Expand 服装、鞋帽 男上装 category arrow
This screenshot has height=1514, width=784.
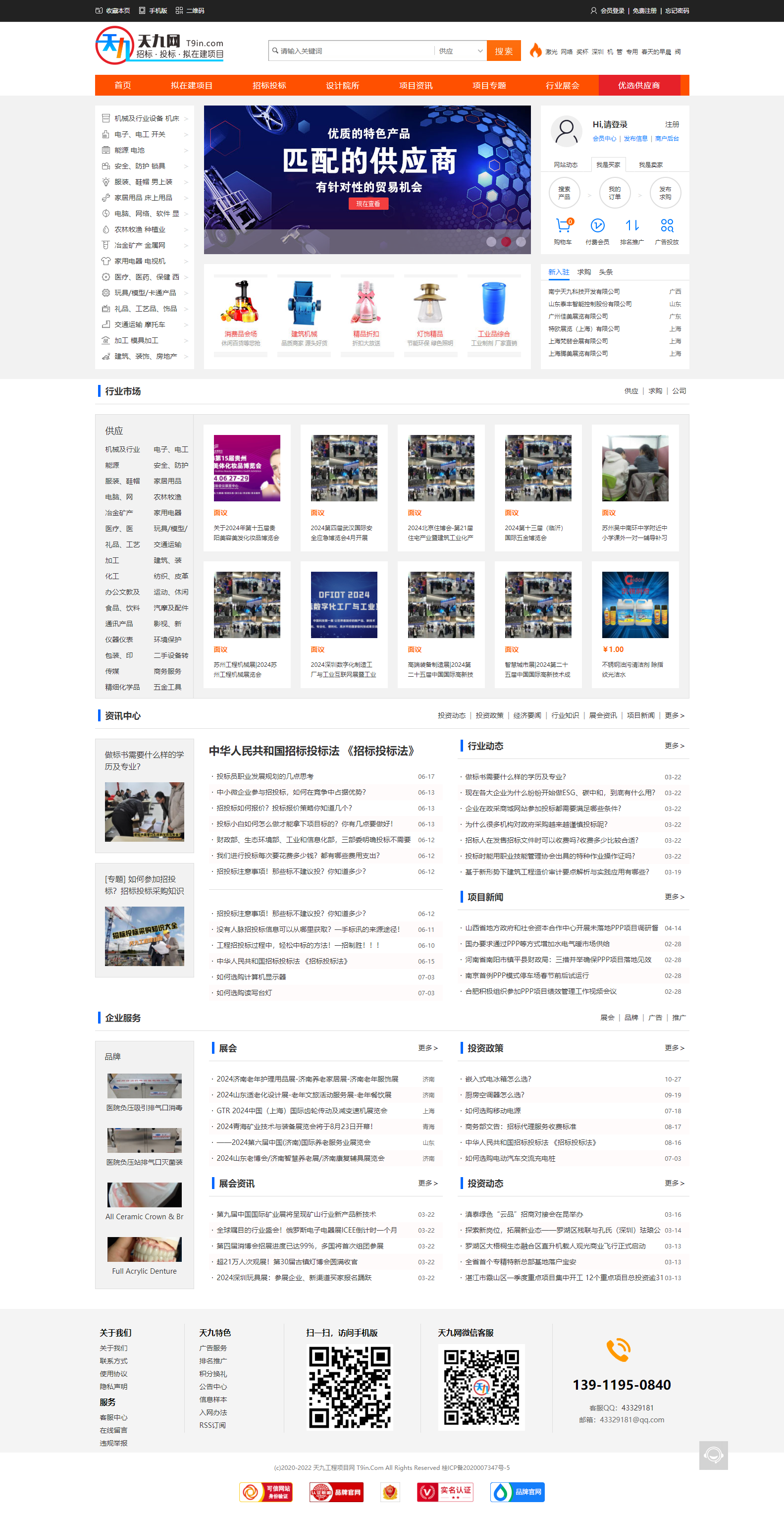pos(186,182)
